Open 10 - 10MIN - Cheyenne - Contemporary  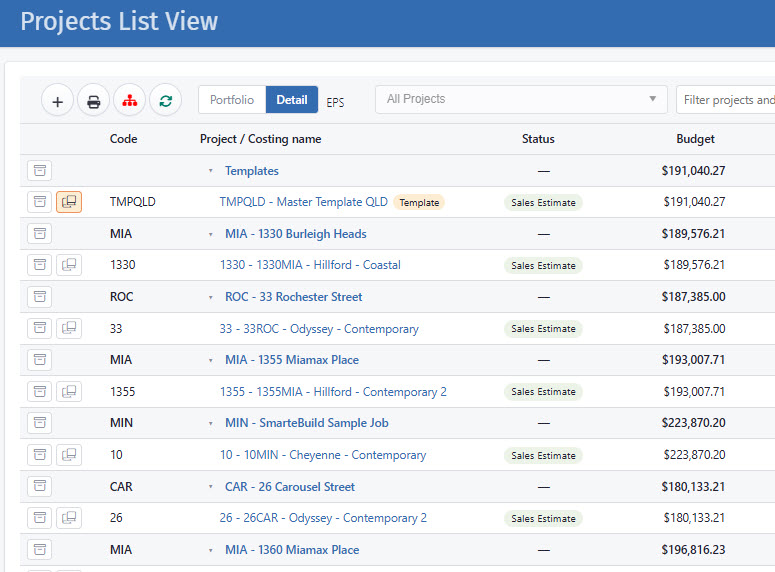coord(323,455)
